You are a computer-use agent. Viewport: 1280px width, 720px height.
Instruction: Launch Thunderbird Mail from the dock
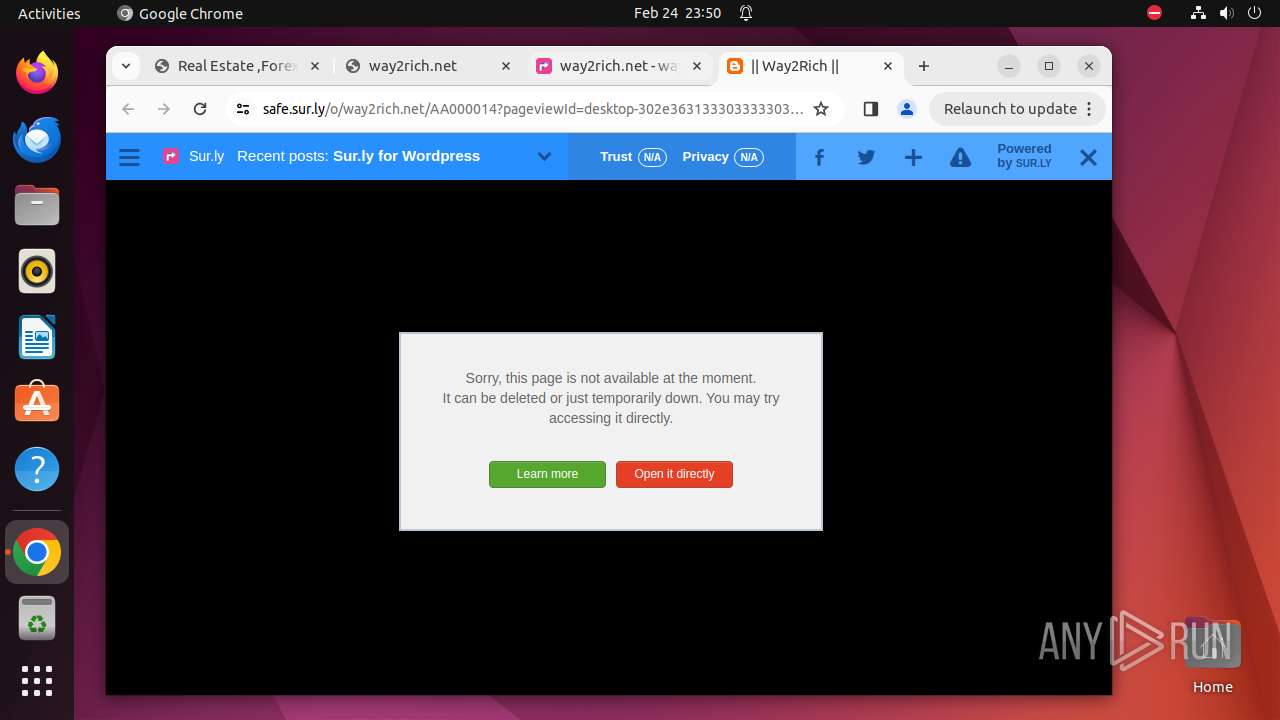point(37,139)
